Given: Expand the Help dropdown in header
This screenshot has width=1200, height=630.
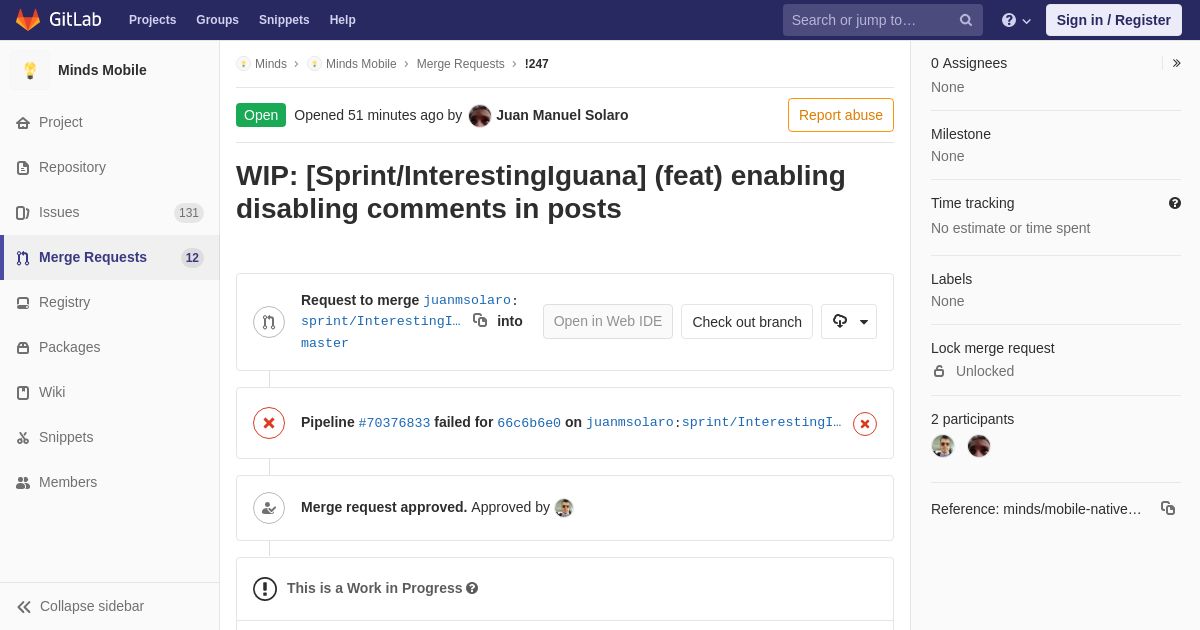Looking at the screenshot, I should point(1016,20).
